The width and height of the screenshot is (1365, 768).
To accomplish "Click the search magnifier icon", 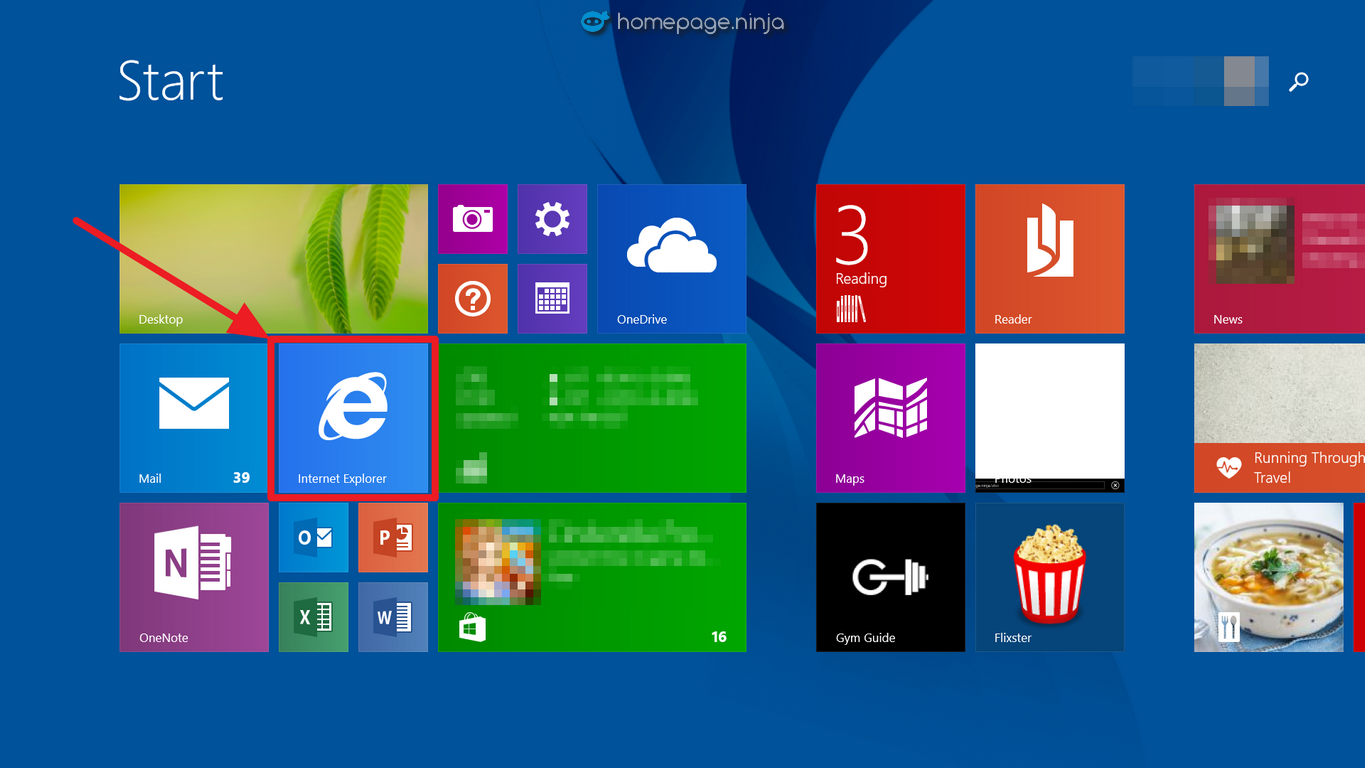I will 1299,82.
